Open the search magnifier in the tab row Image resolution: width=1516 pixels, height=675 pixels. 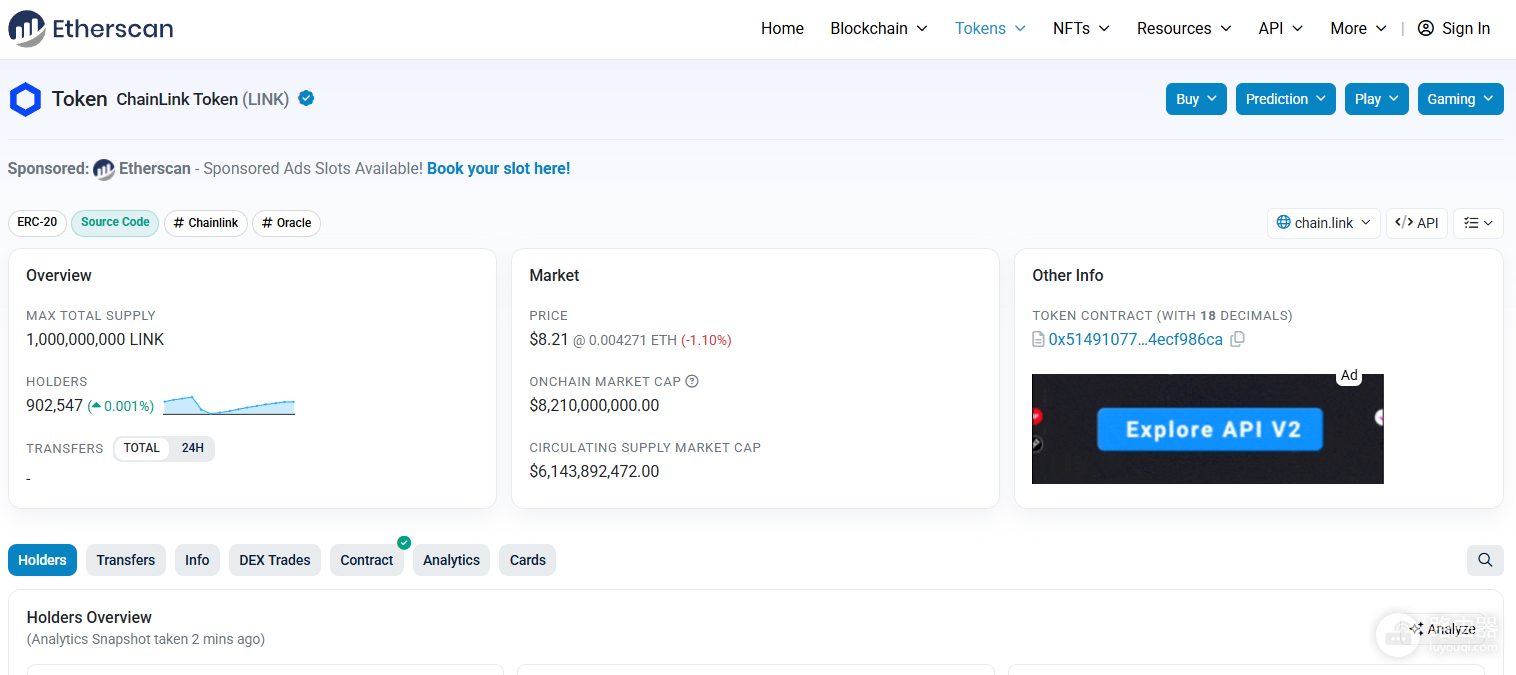tap(1485, 560)
